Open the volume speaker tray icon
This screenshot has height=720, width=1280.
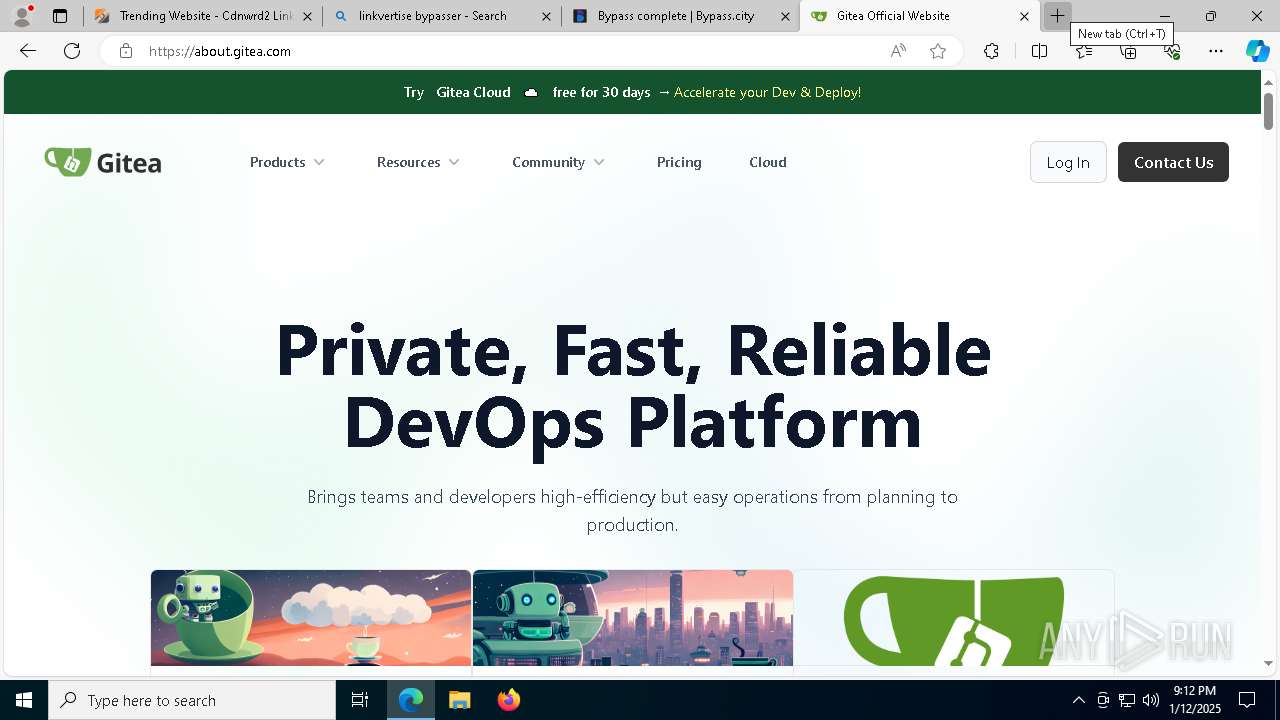[x=1151, y=700]
